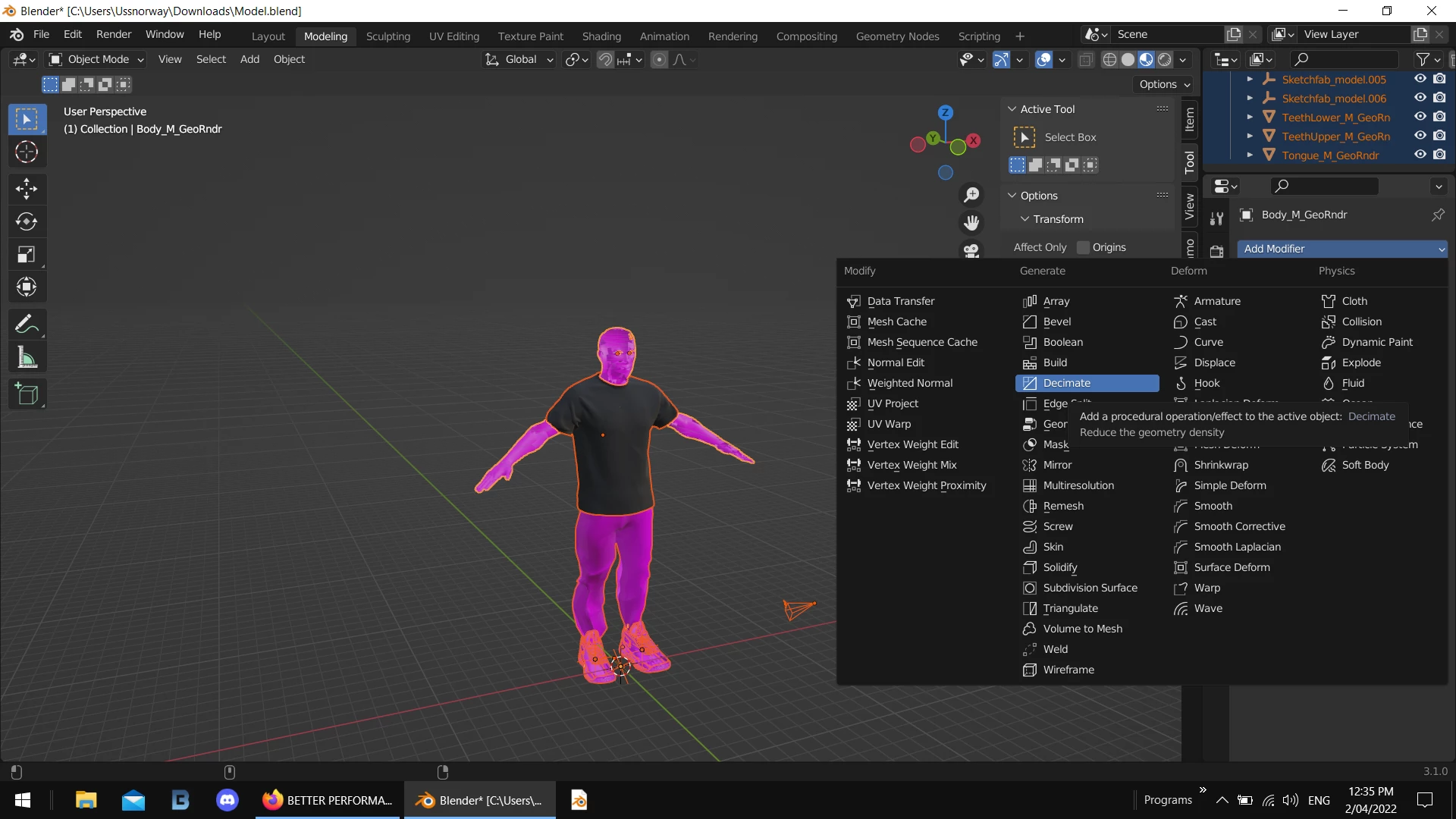Select the Measure tool

point(27,358)
